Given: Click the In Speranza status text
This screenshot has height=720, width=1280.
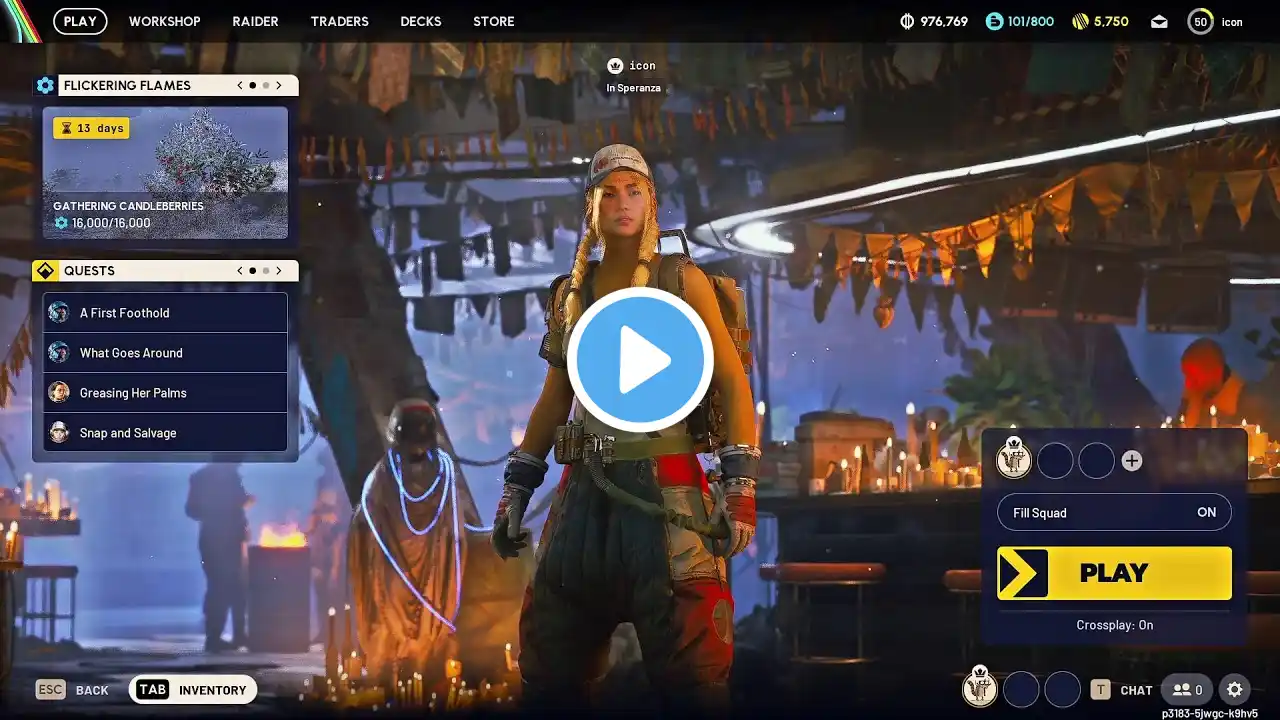Looking at the screenshot, I should click(631, 88).
